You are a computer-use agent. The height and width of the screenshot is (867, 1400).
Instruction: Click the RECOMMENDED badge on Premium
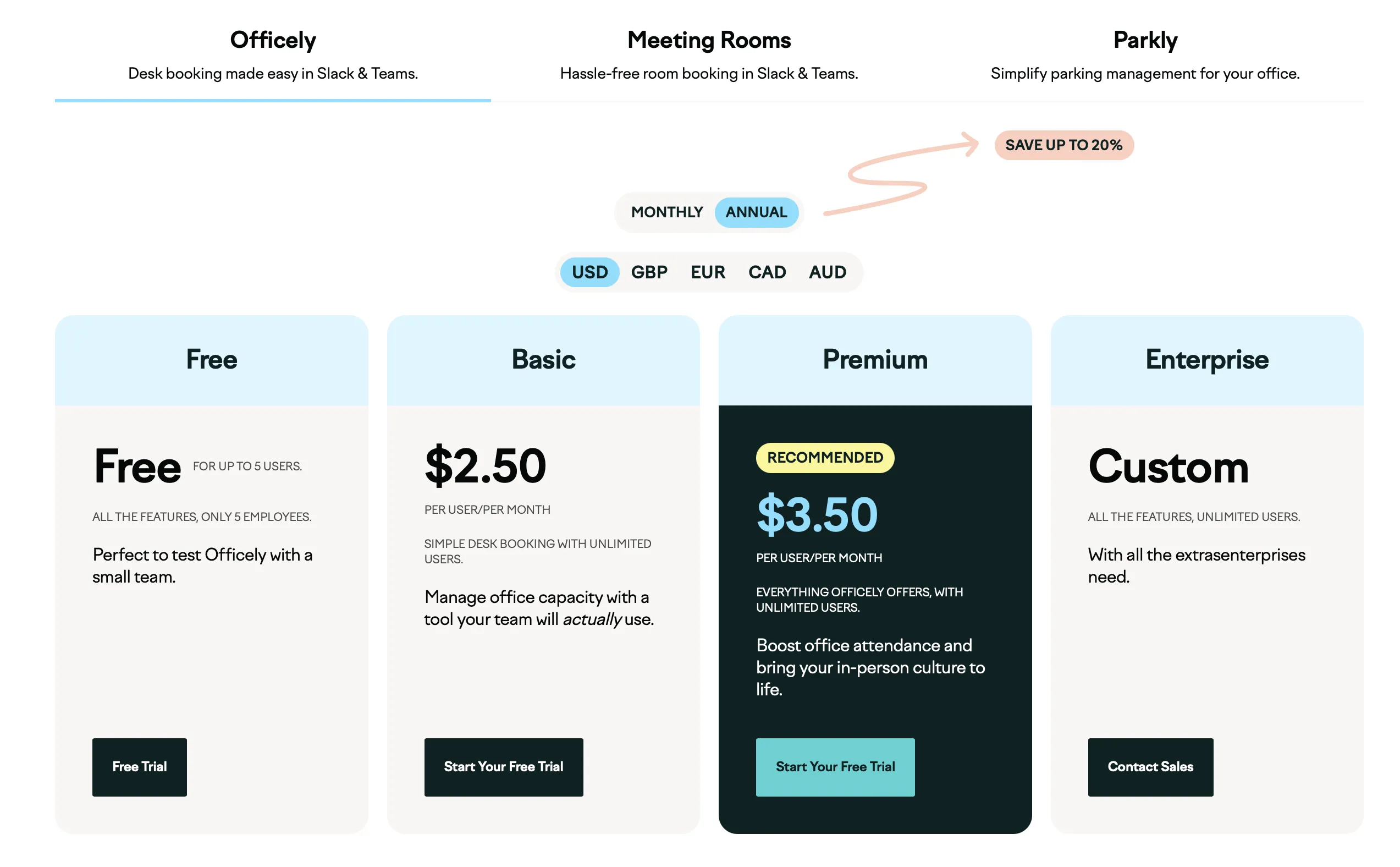click(x=825, y=458)
